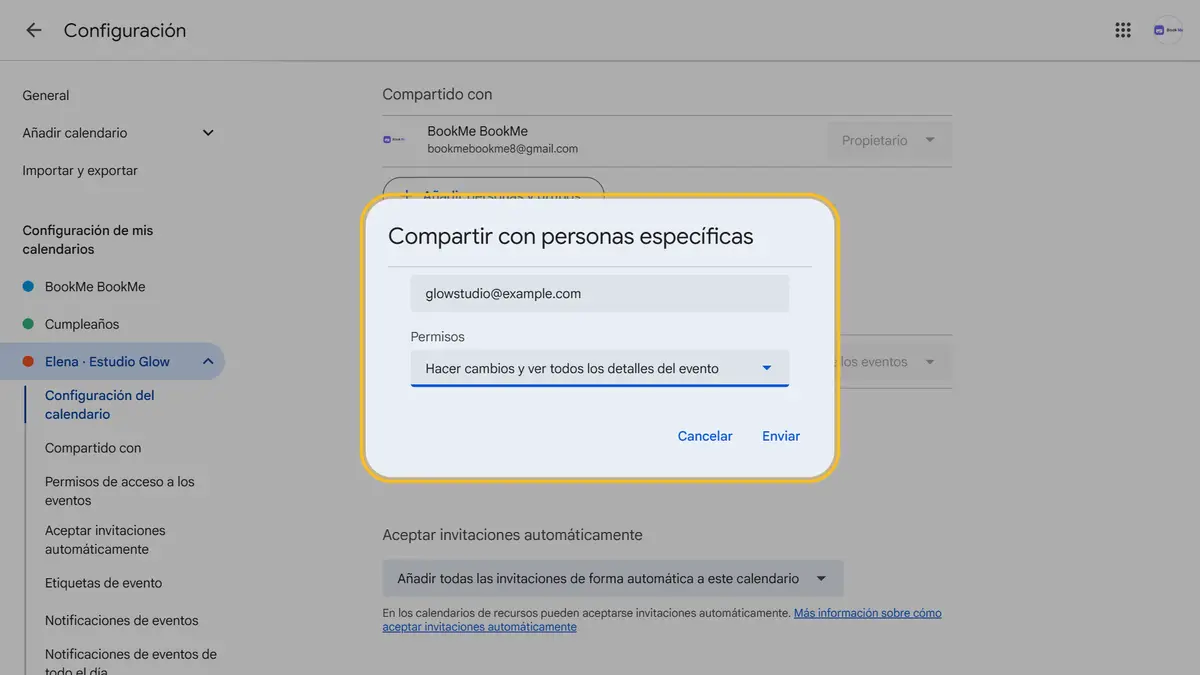Go to Compartido con in sidebar
Image resolution: width=1200 pixels, height=675 pixels.
tap(93, 448)
